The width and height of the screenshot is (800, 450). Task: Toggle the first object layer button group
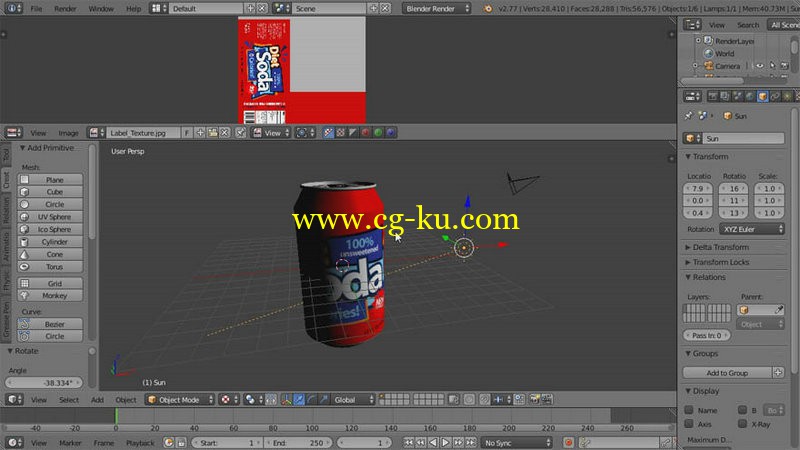point(694,313)
